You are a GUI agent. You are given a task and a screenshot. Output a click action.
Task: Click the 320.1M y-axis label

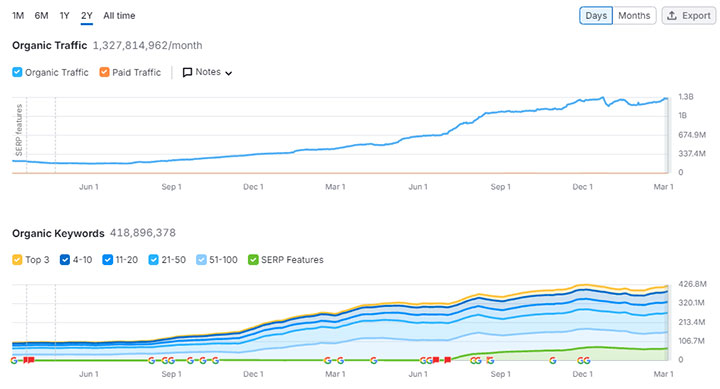coord(691,303)
